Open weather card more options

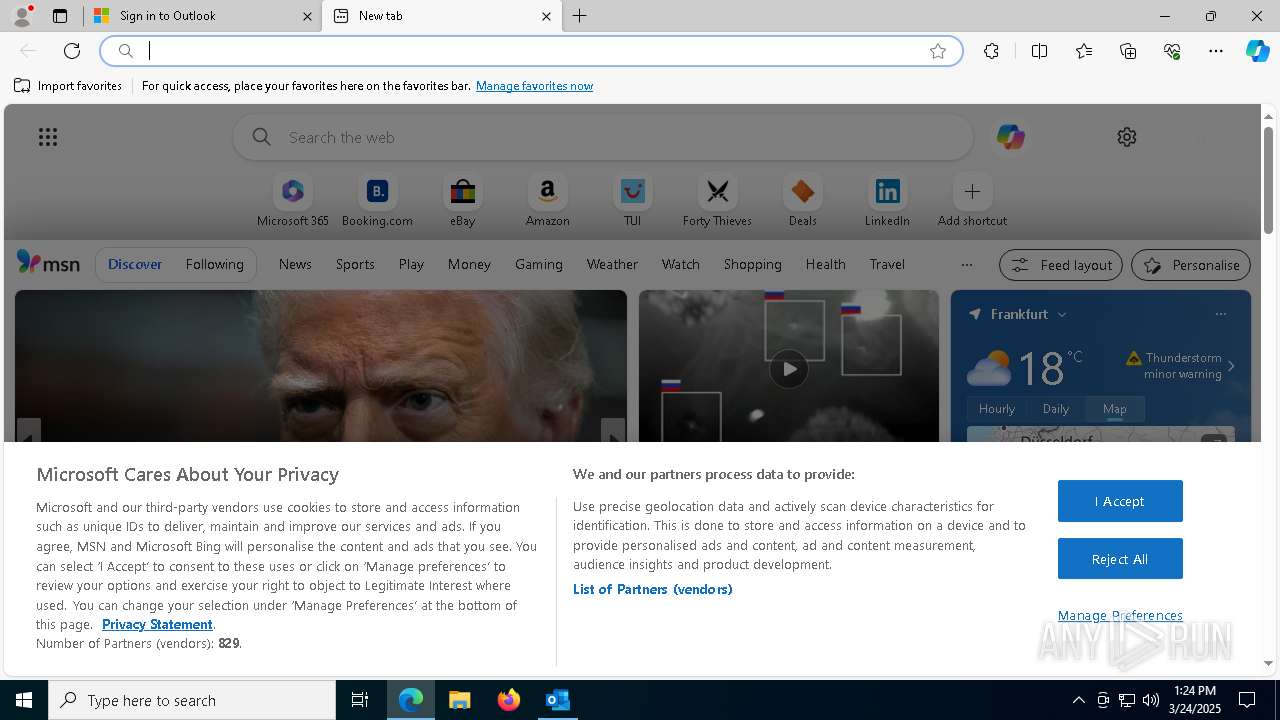click(x=1220, y=314)
